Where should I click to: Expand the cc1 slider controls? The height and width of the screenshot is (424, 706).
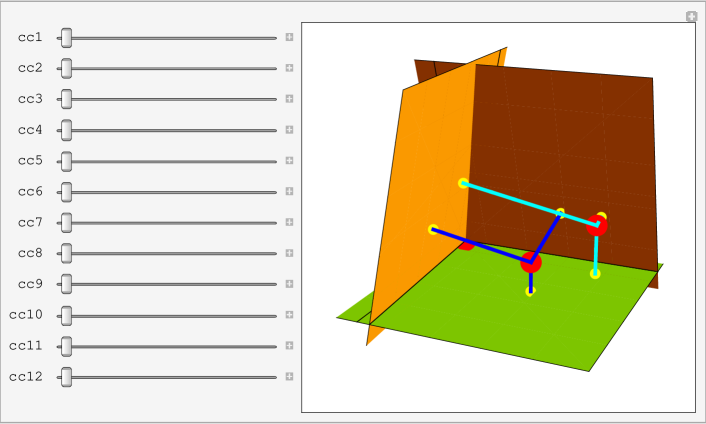tap(290, 37)
